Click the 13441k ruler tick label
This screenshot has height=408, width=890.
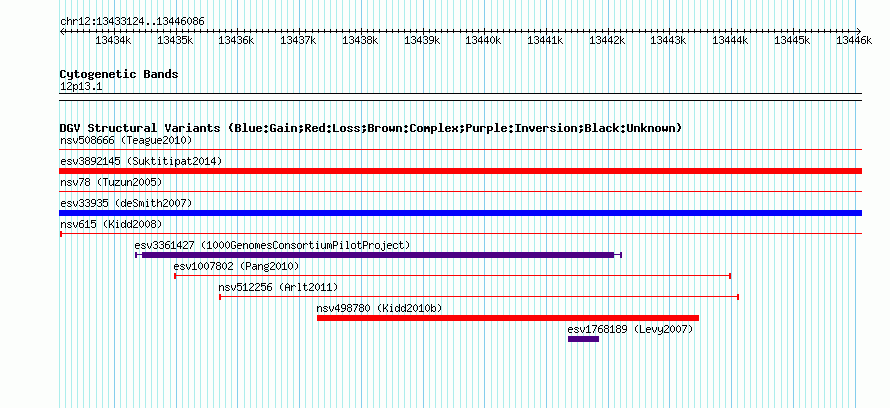coord(545,40)
